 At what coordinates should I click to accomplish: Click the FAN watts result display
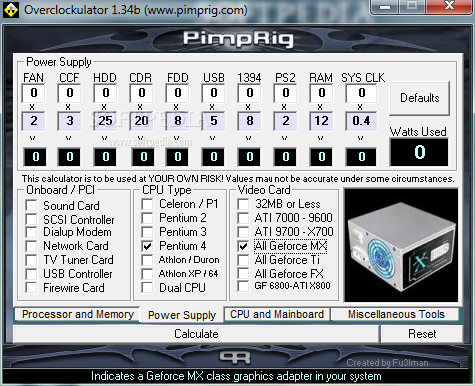[x=35, y=157]
